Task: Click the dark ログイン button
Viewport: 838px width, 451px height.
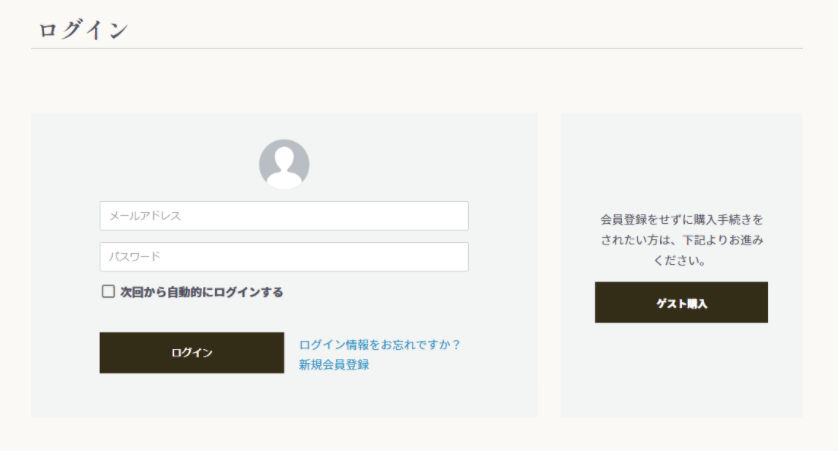Action: click(192, 353)
